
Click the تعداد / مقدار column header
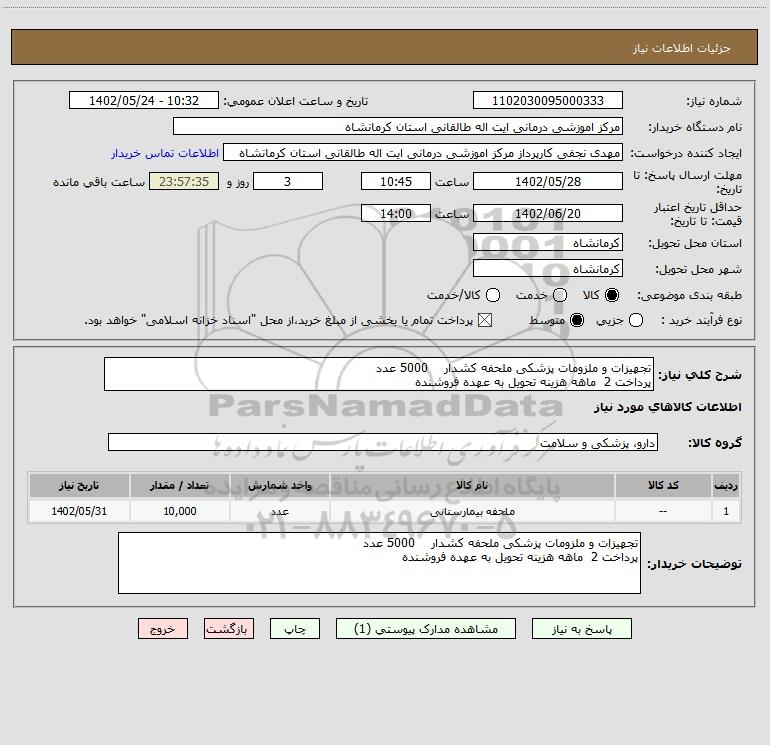click(x=179, y=486)
